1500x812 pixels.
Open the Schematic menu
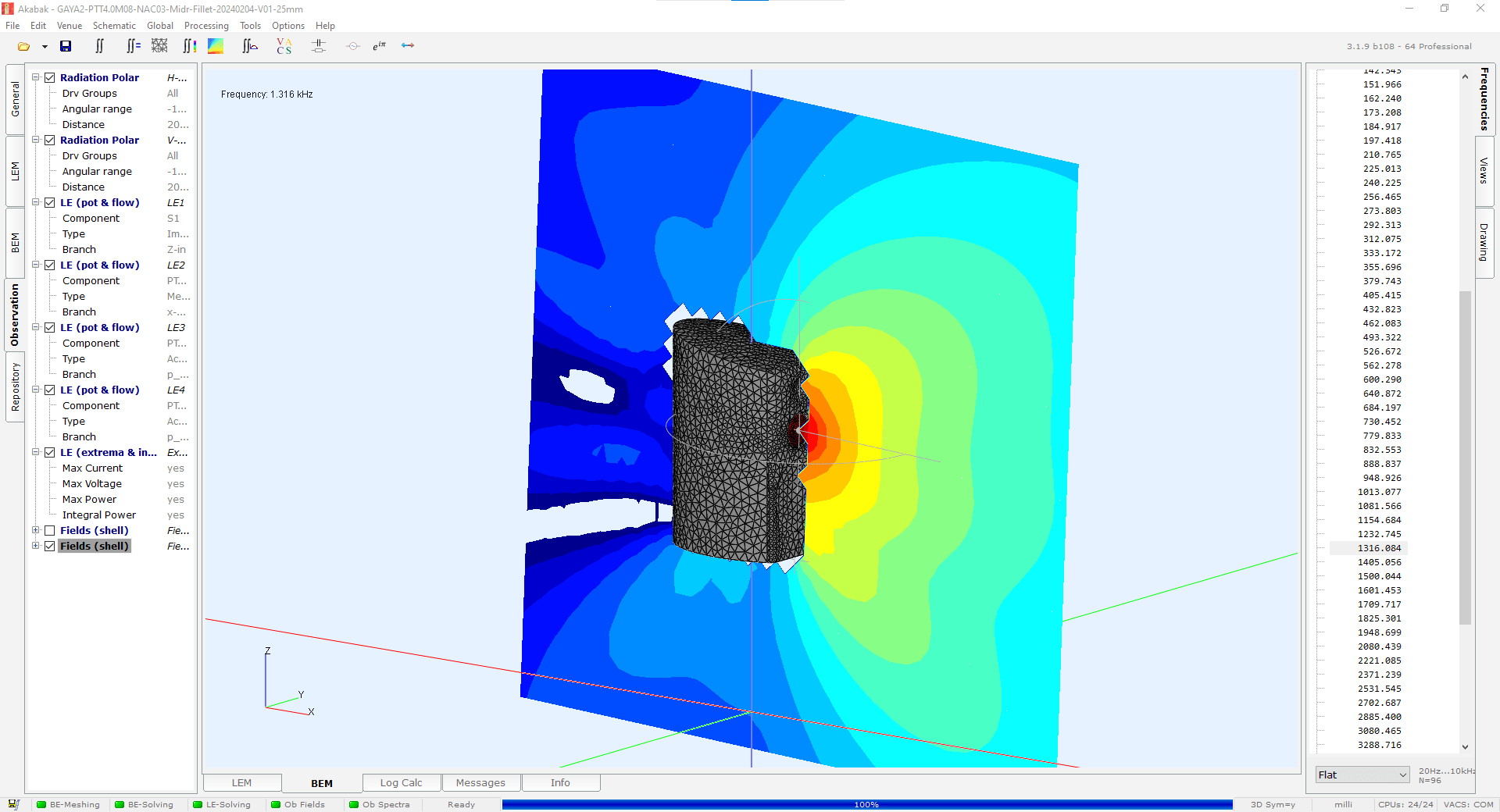tap(114, 26)
